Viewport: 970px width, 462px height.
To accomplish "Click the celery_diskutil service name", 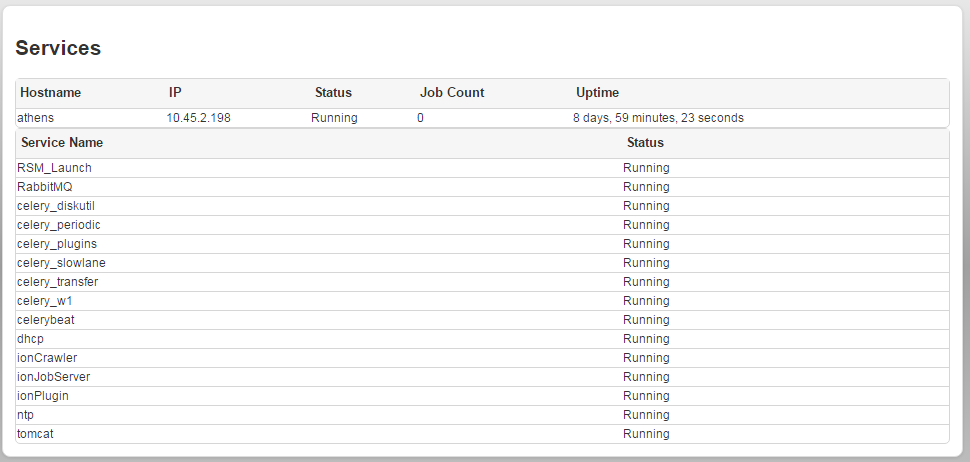I will [x=56, y=206].
